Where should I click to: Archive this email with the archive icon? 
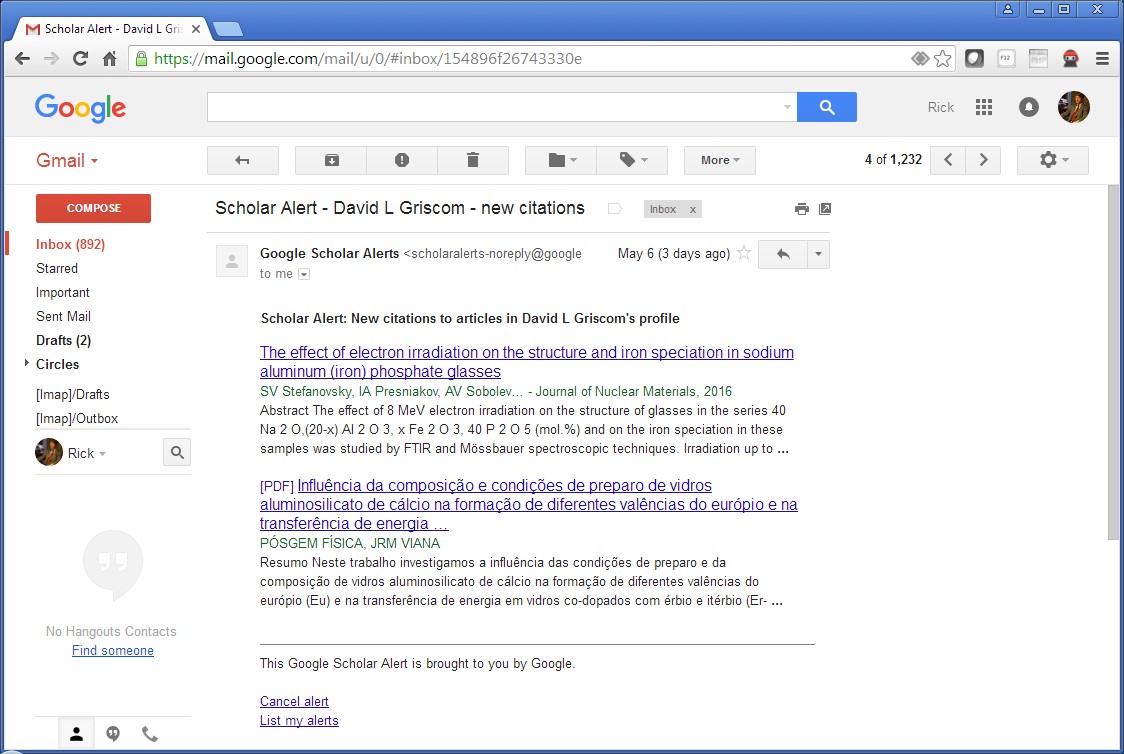click(x=331, y=160)
